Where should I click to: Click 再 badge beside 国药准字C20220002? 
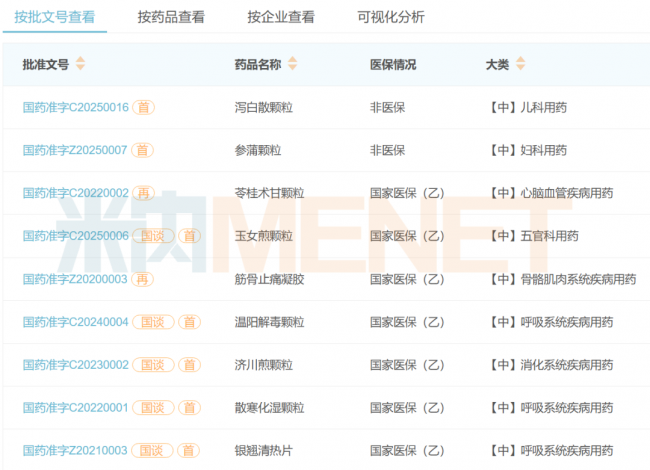144,193
